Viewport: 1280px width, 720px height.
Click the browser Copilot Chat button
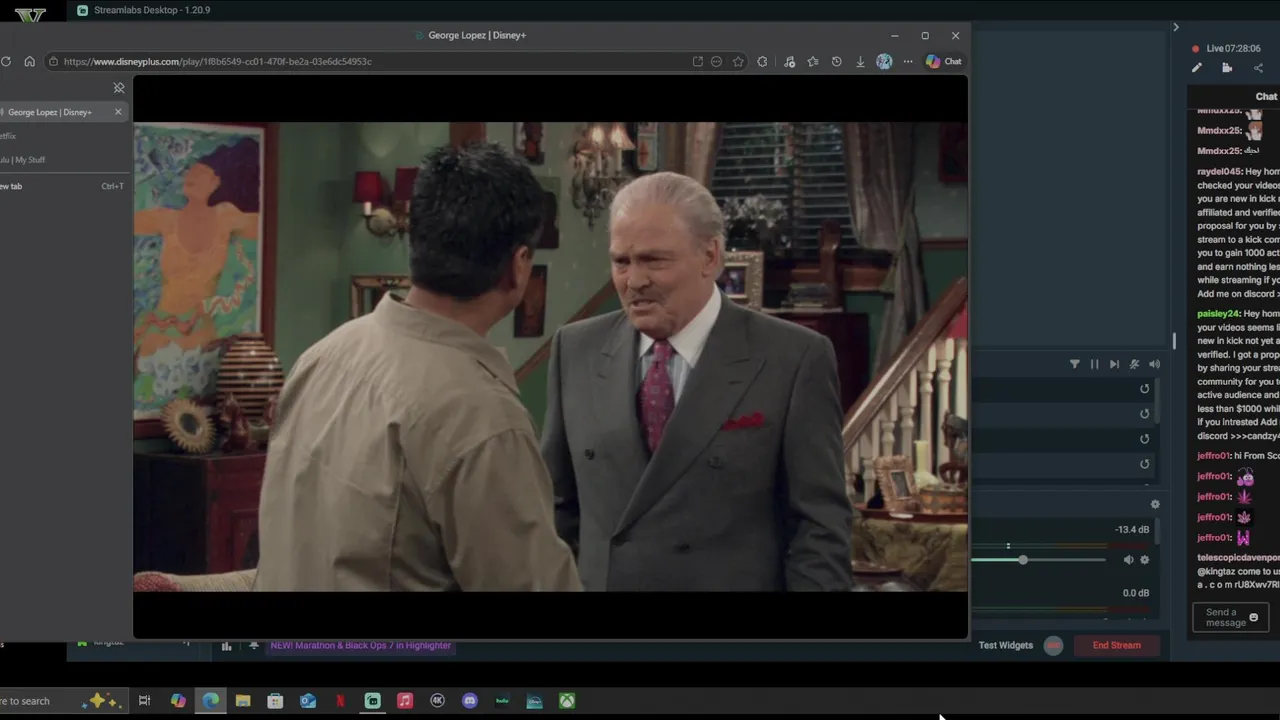943,61
